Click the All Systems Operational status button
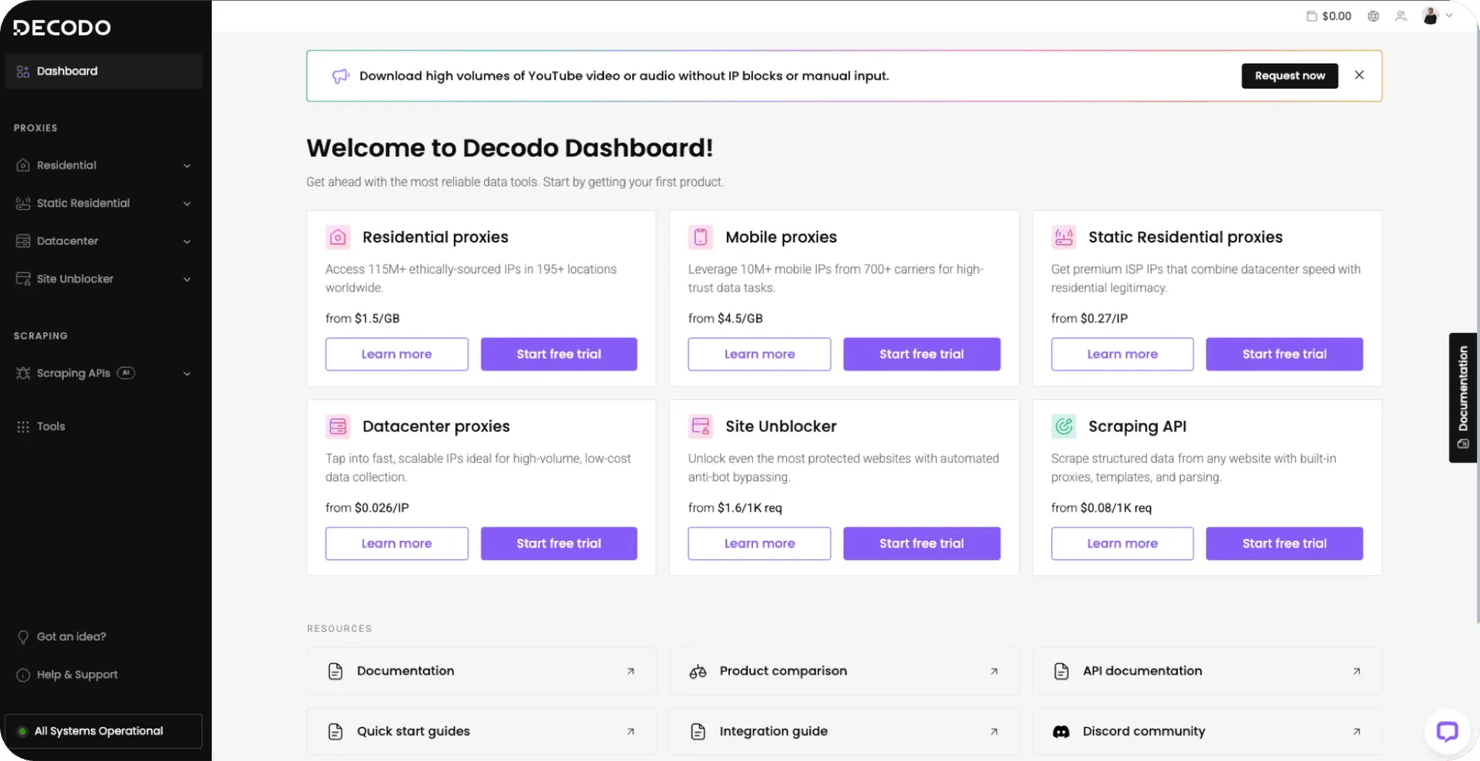 104,731
